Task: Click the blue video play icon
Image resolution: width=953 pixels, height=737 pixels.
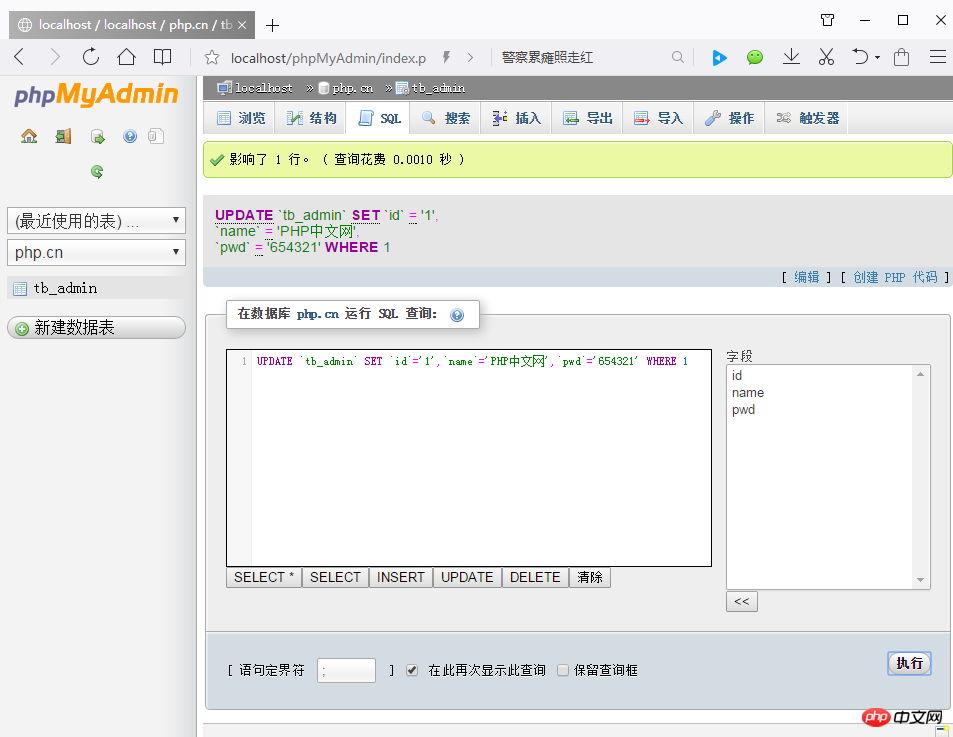Action: coord(720,58)
